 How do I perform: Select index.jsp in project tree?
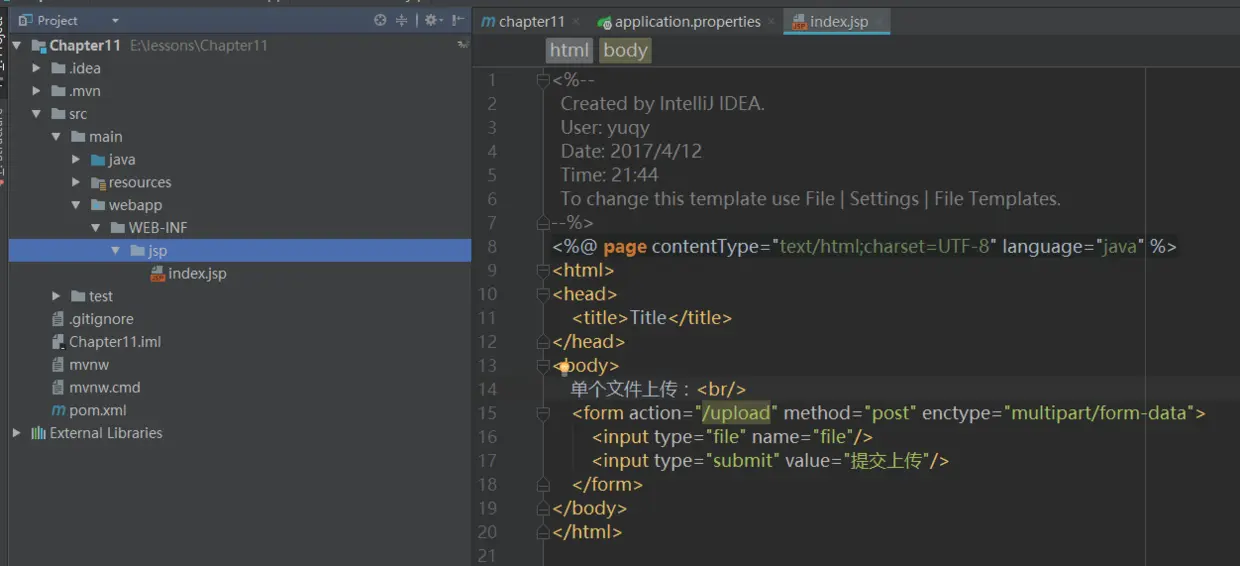click(x=197, y=273)
